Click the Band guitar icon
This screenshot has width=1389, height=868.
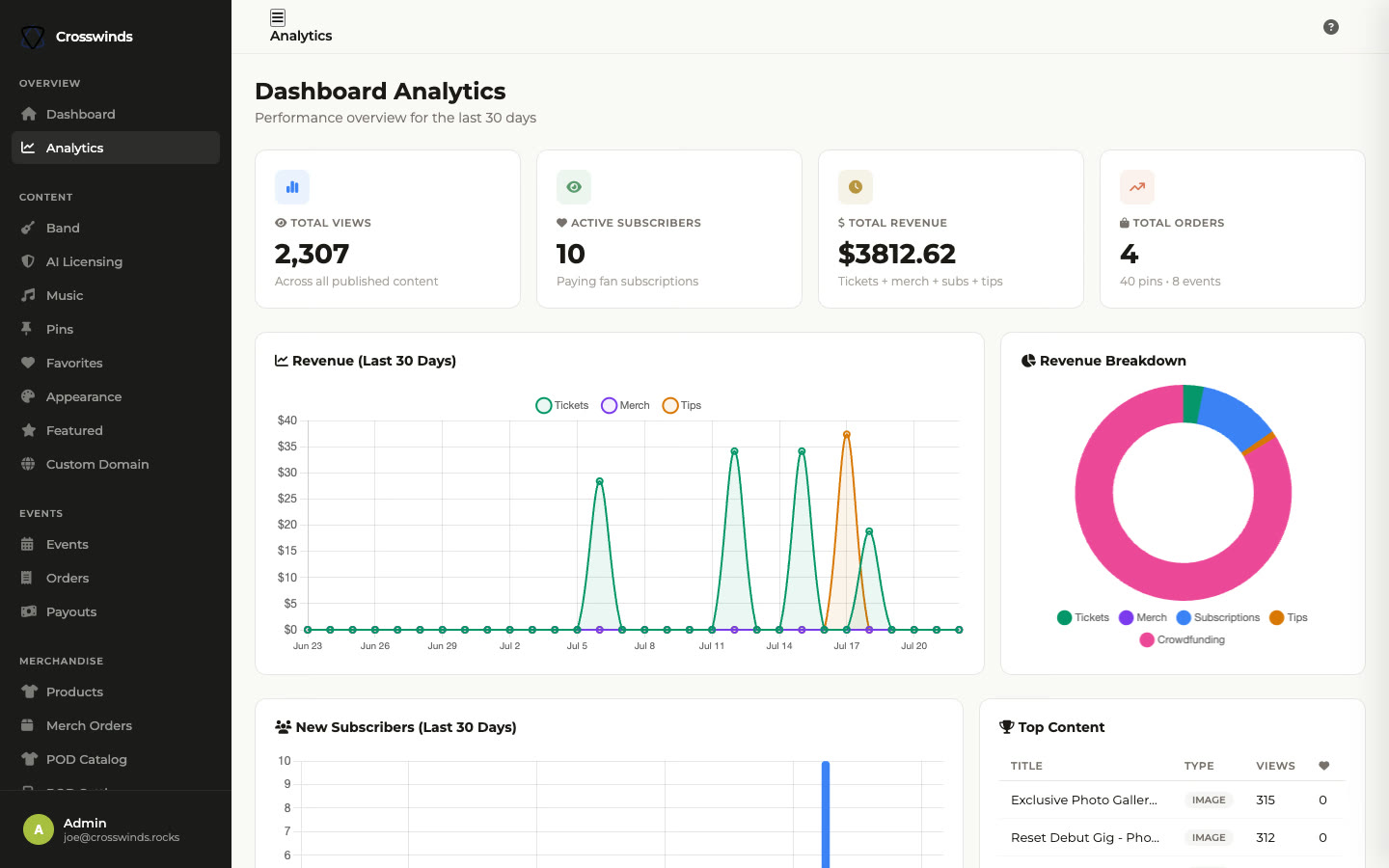tap(28, 228)
